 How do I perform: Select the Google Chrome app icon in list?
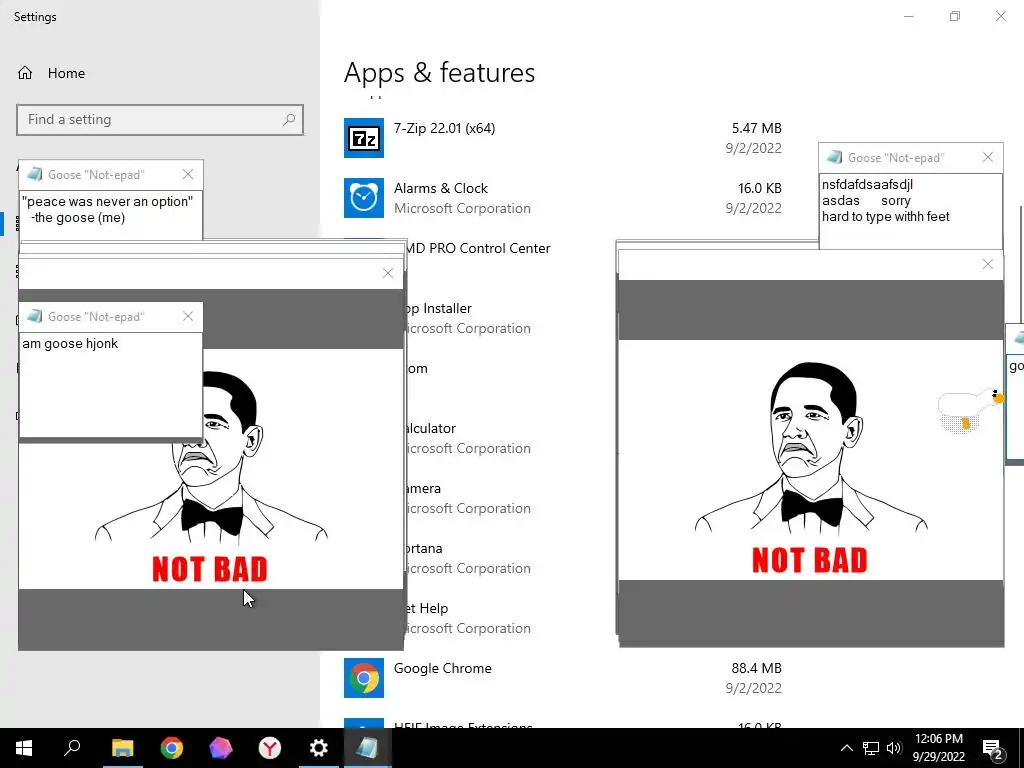tap(364, 678)
